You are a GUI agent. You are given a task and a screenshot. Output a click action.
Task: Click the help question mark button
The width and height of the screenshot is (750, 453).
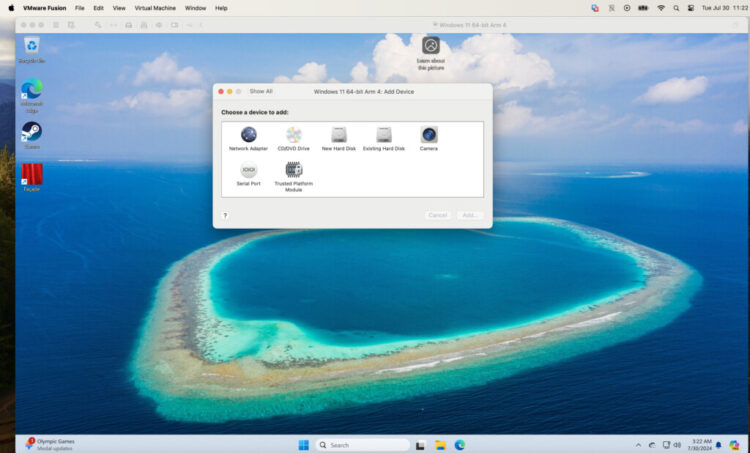pyautogui.click(x=225, y=215)
